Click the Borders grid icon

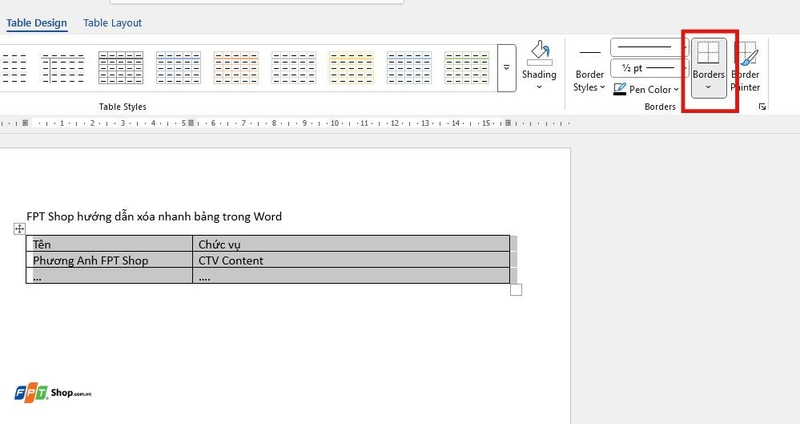(709, 53)
